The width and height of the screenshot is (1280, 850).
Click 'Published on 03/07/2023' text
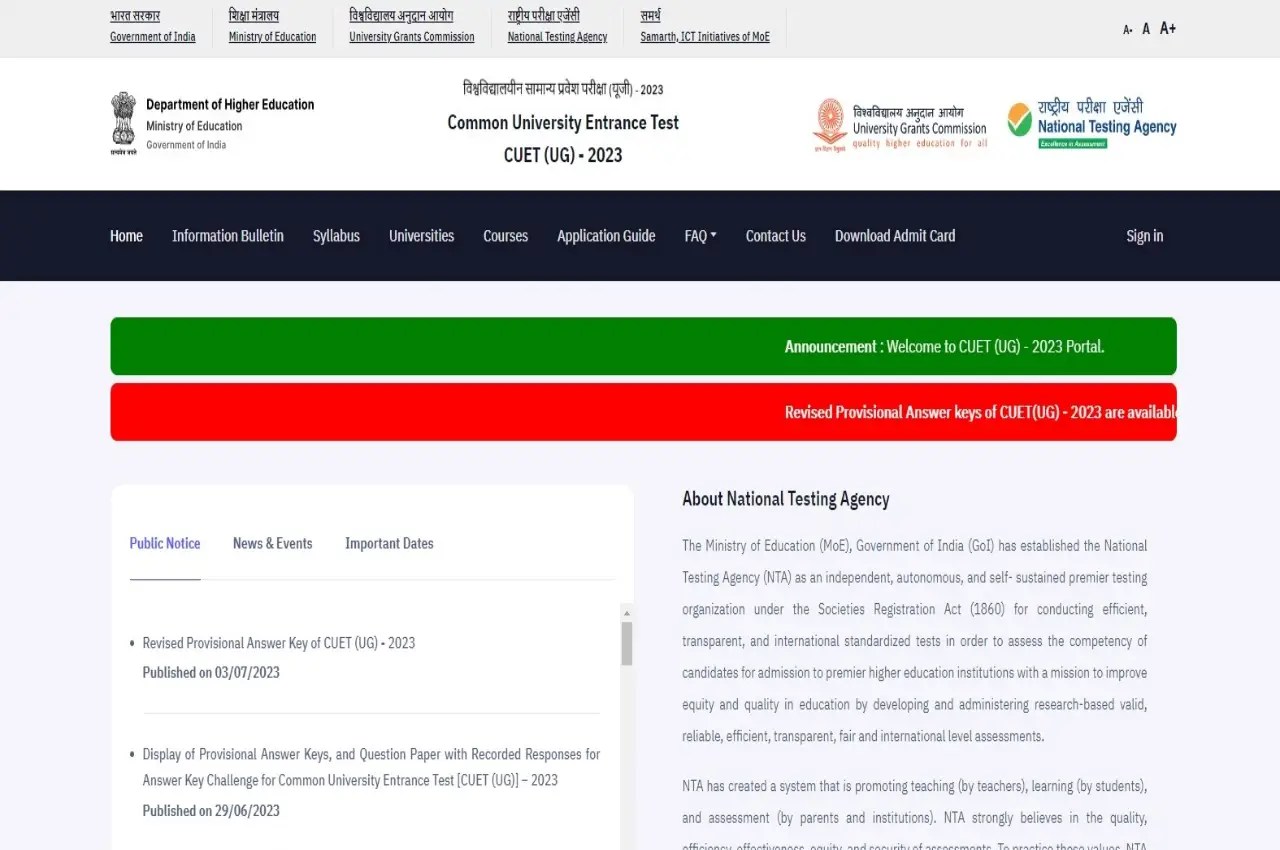211,673
